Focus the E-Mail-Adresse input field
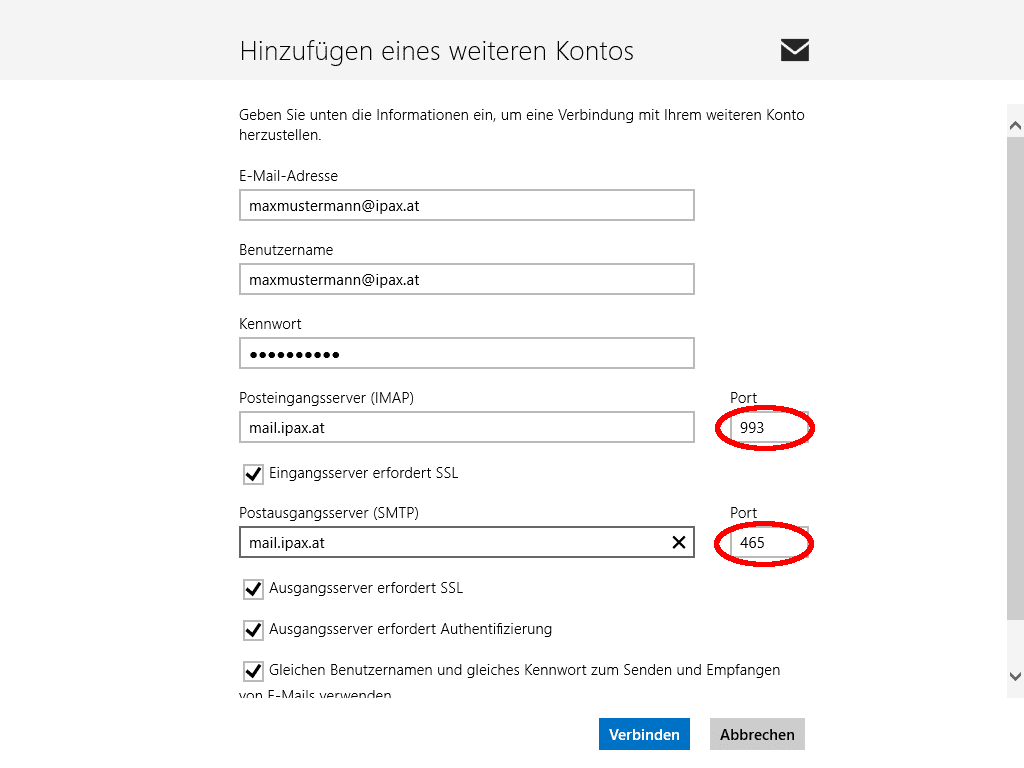Viewport: 1024px width, 768px height. pyautogui.click(x=466, y=206)
